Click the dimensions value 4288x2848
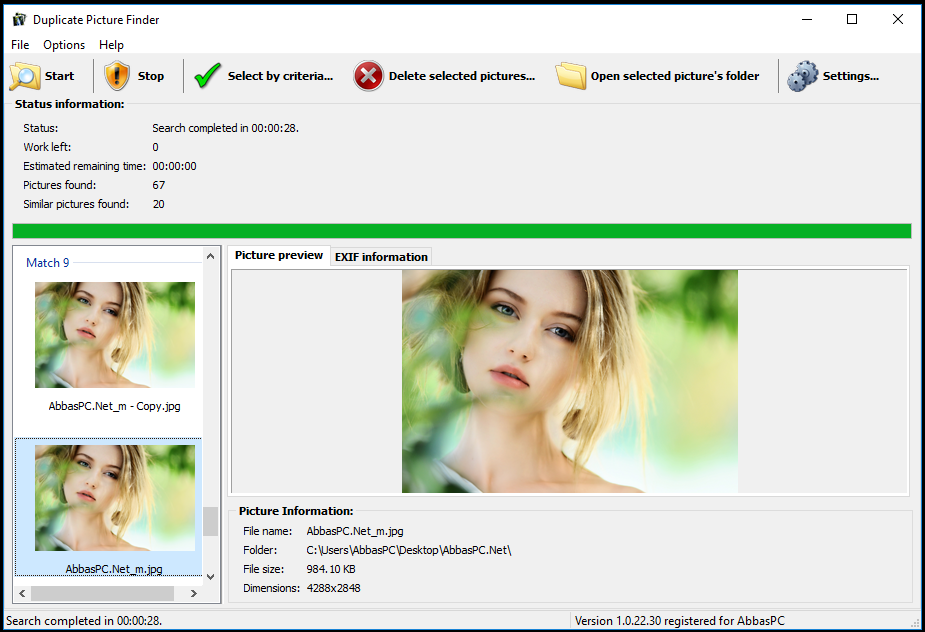The image size is (925, 632). [x=333, y=588]
